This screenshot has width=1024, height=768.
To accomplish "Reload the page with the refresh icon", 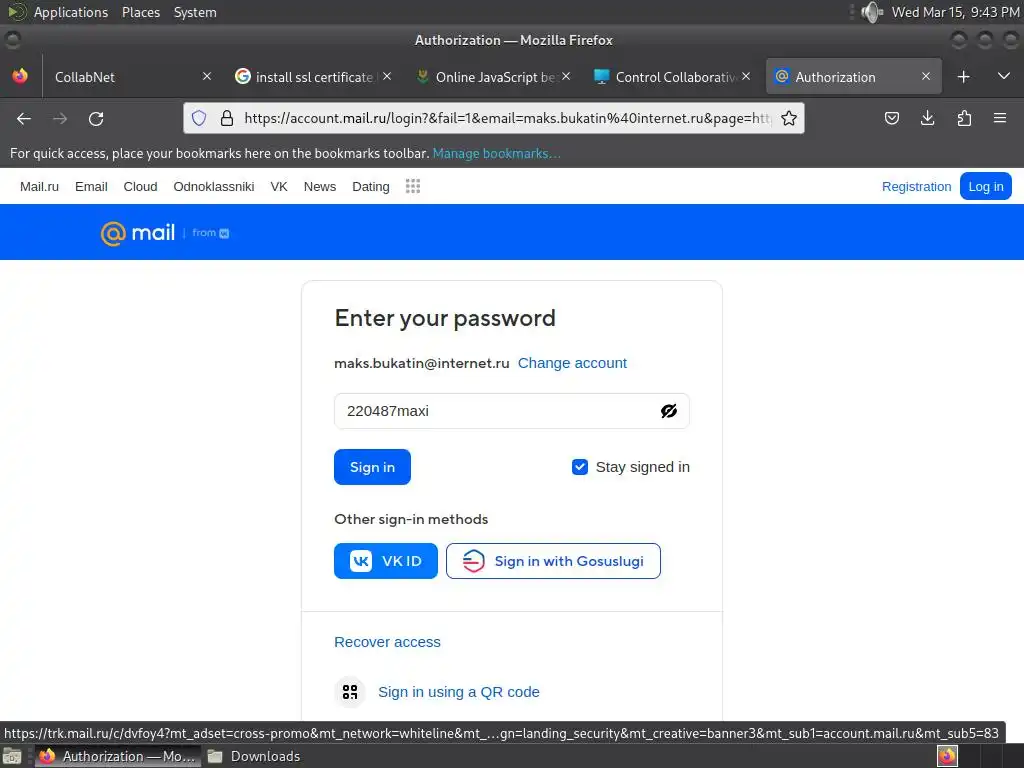I will point(96,118).
